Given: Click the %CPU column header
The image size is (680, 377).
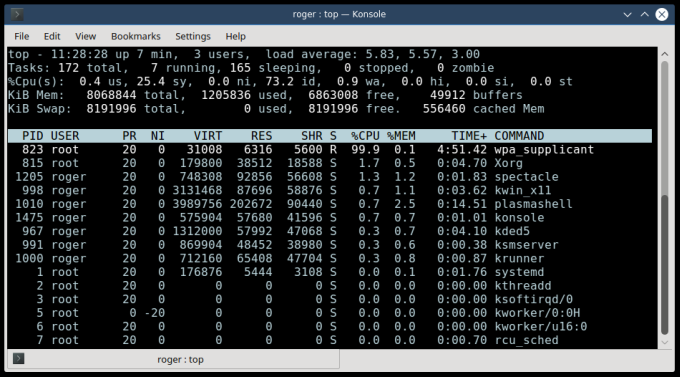Looking at the screenshot, I should [x=365, y=136].
